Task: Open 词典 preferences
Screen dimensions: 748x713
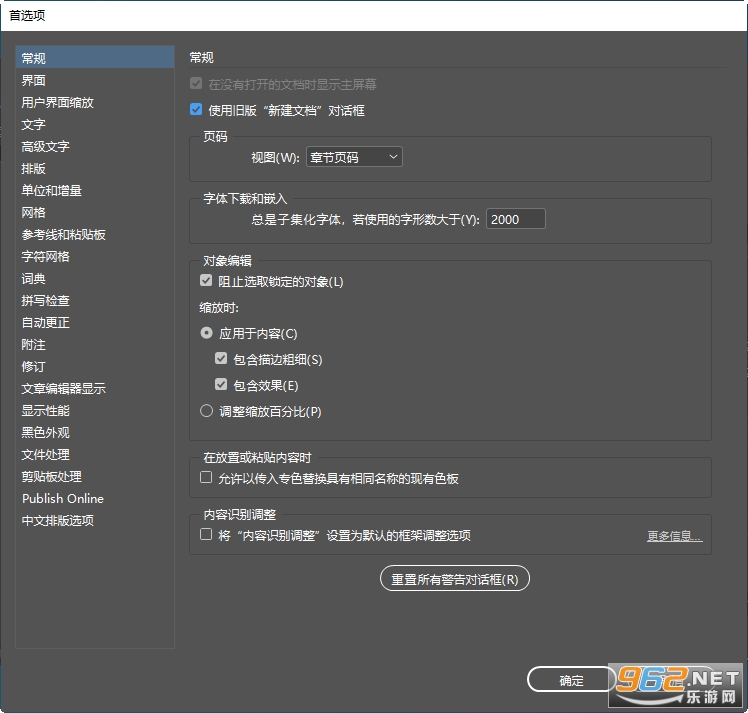Action: (x=95, y=279)
